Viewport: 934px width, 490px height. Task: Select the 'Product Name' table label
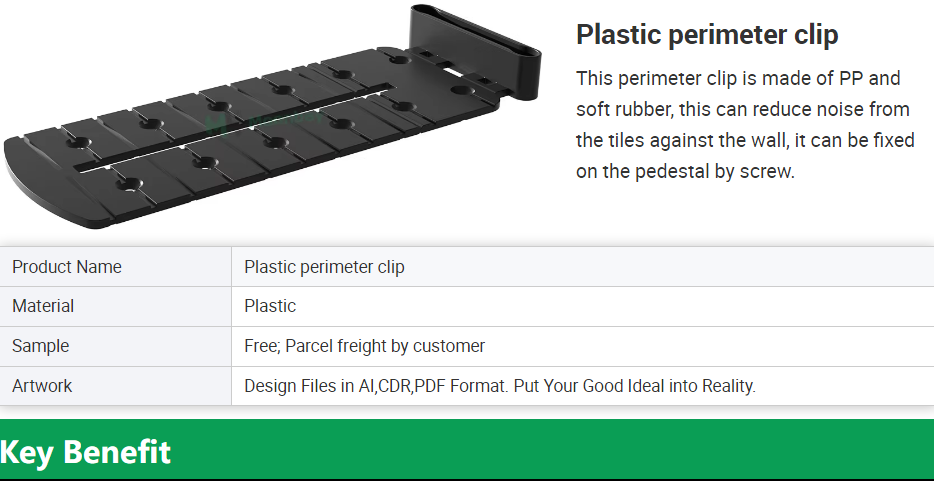pos(67,267)
